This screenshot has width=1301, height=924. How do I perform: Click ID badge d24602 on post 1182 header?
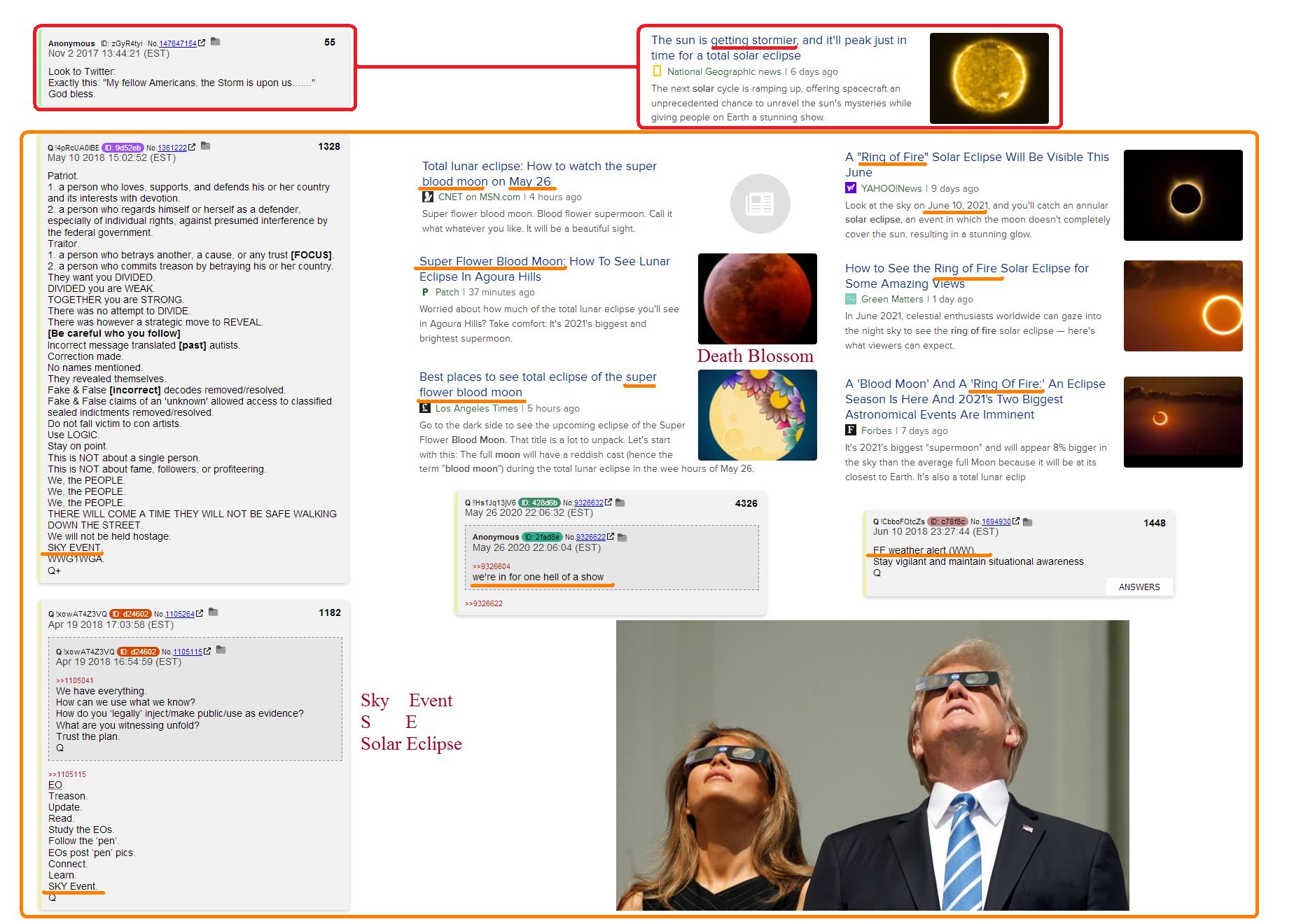[131, 614]
